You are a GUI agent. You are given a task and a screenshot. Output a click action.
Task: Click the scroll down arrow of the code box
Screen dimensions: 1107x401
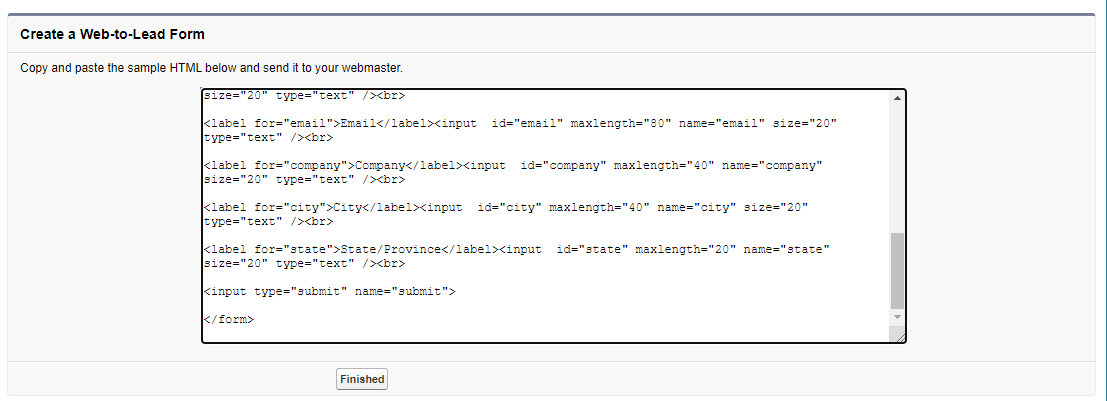coord(897,316)
